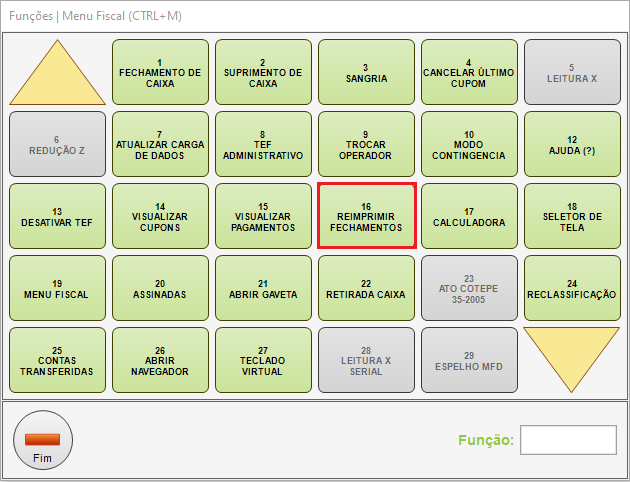Open 19 Menu Fiscal
This screenshot has height=482, width=630.
click(x=57, y=288)
